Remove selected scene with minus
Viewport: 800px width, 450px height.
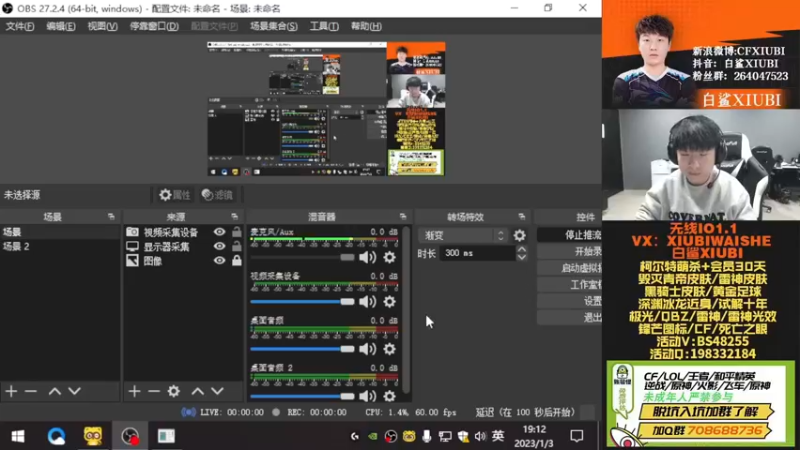[31, 391]
